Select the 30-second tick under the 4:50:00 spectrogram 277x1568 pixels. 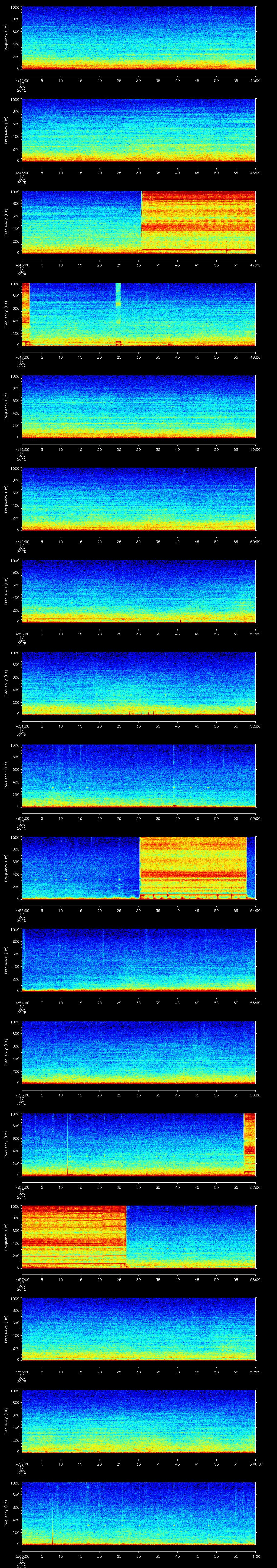pos(139,634)
